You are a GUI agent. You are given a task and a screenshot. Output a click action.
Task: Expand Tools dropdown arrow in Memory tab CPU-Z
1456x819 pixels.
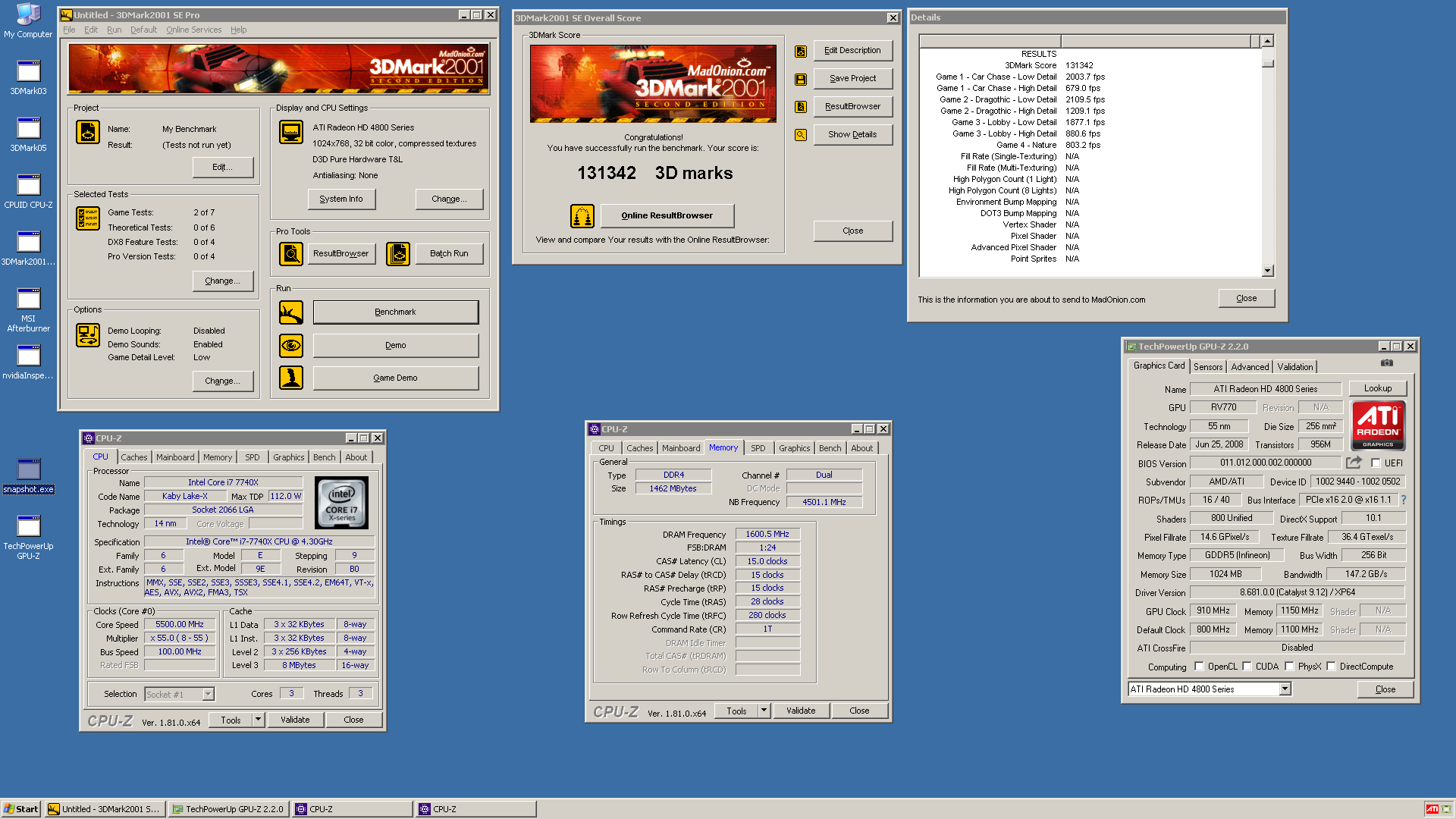(764, 711)
